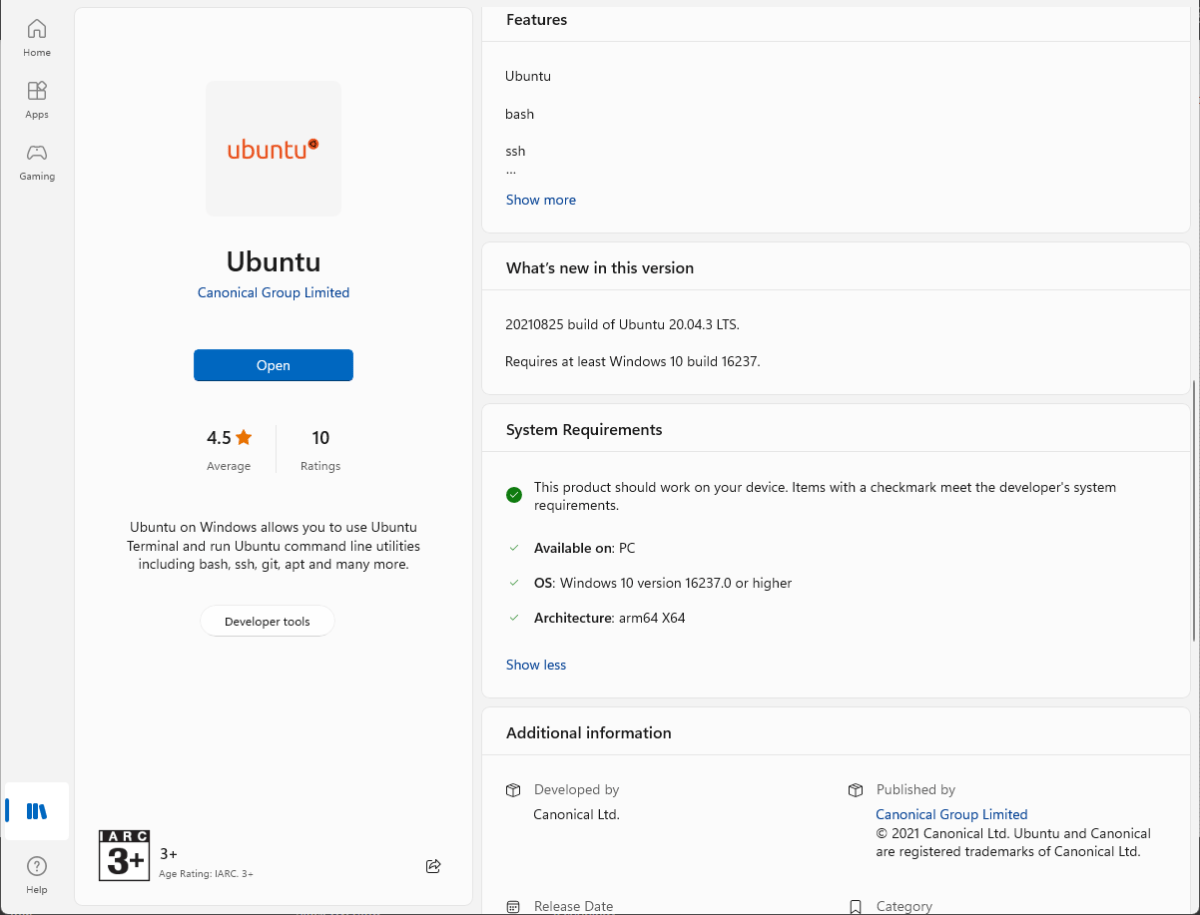Screen dimensions: 1200x915
Task: Click the Additional information header
Action: click(589, 733)
